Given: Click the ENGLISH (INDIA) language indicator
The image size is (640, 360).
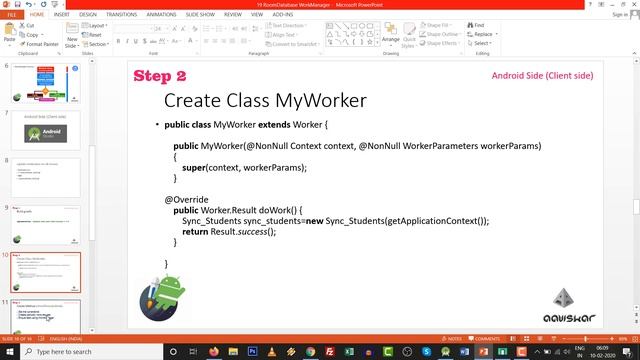Looking at the screenshot, I should (66, 339).
